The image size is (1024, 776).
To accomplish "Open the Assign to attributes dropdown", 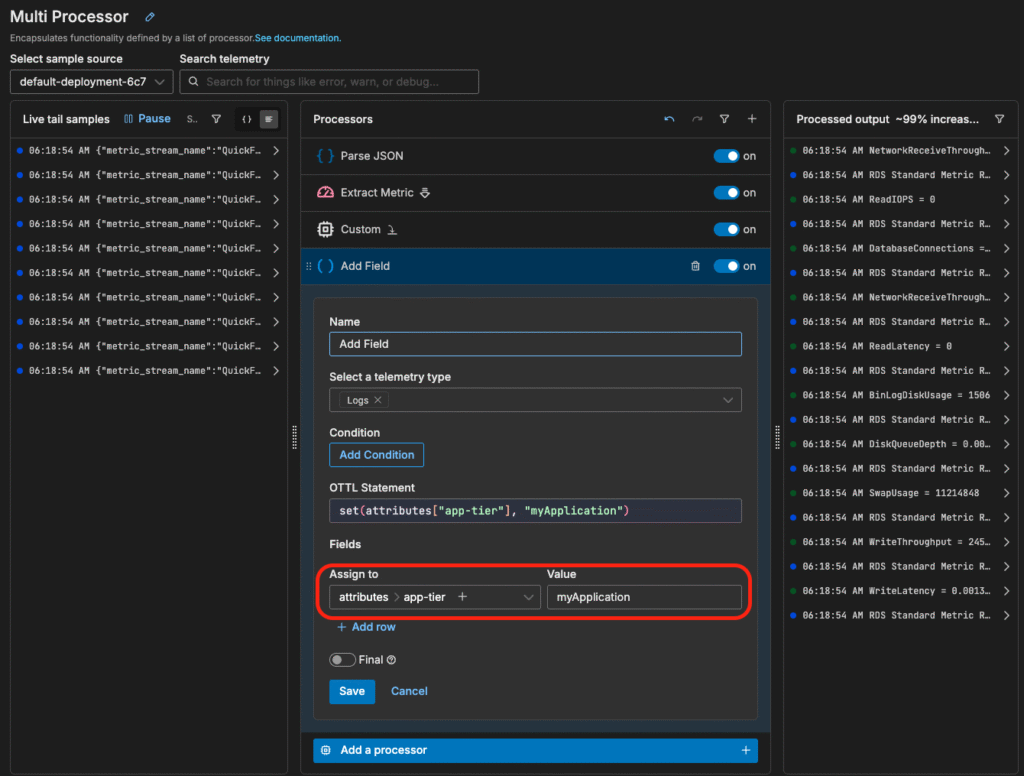I will [x=528, y=597].
